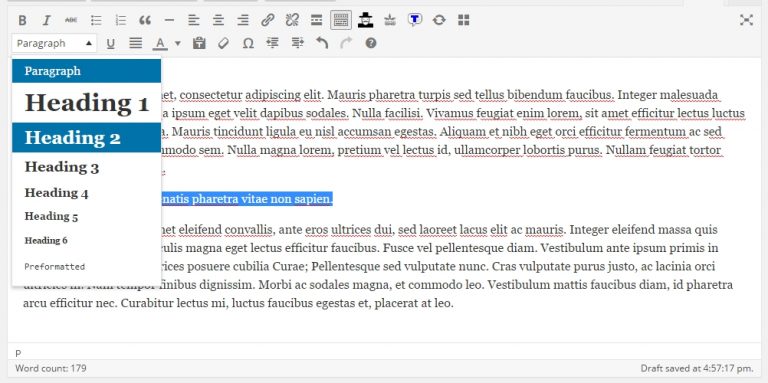Image resolution: width=768 pixels, height=383 pixels.
Task: Click the circular refresh arrows icon
Action: pyautogui.click(x=439, y=20)
